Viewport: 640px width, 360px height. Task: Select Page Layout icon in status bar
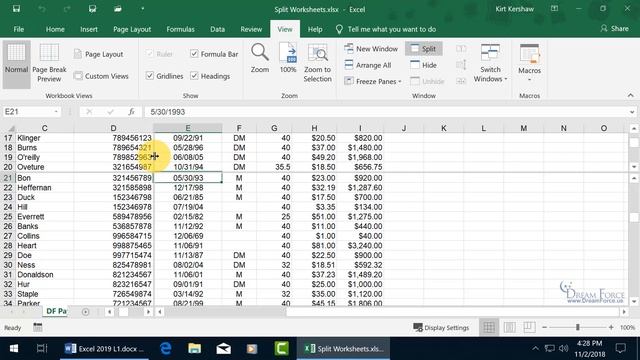509,327
